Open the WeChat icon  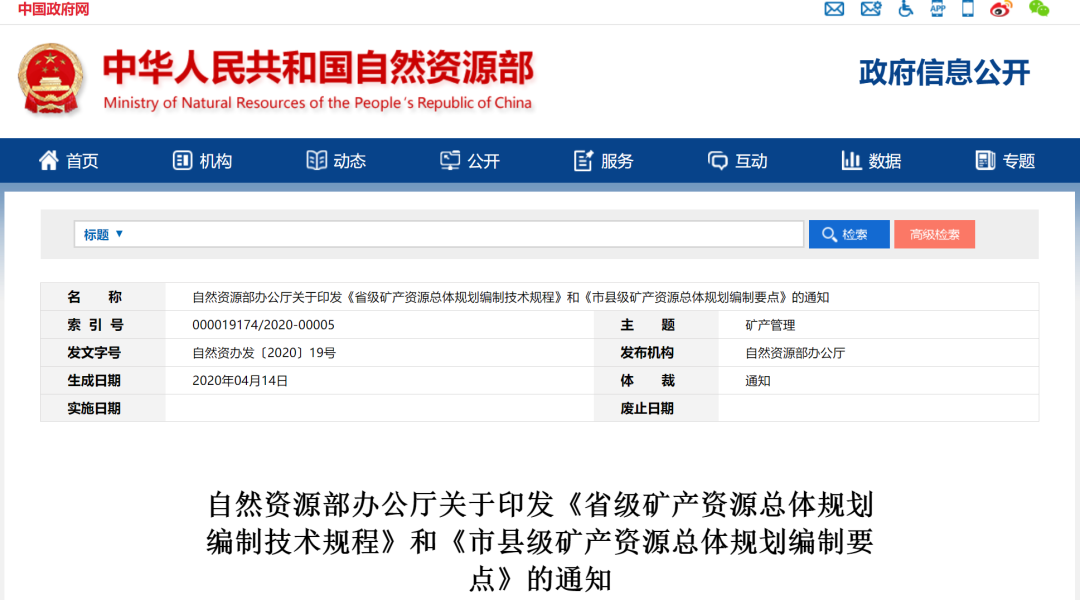click(x=1039, y=8)
